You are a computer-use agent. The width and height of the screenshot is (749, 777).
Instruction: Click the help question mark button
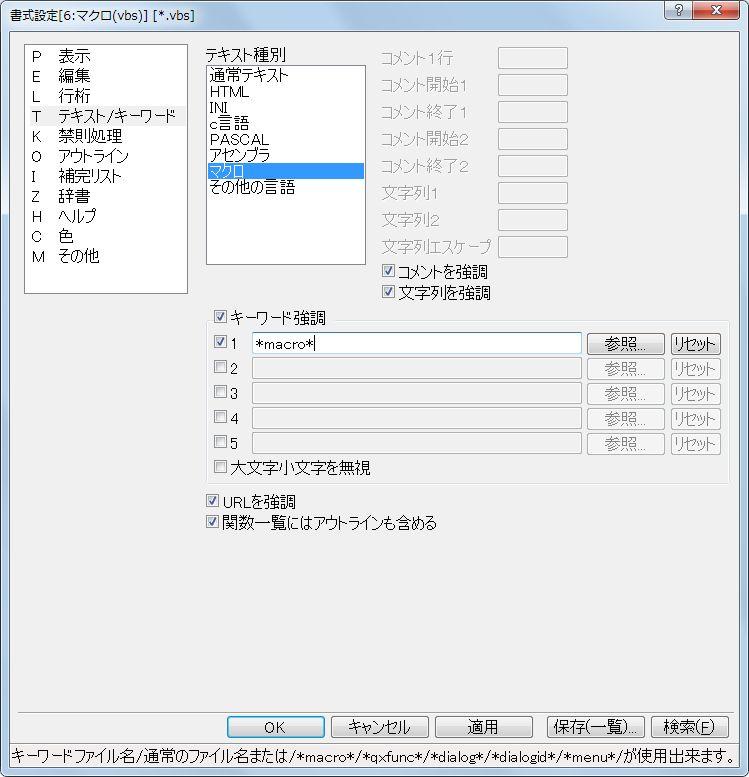(679, 10)
